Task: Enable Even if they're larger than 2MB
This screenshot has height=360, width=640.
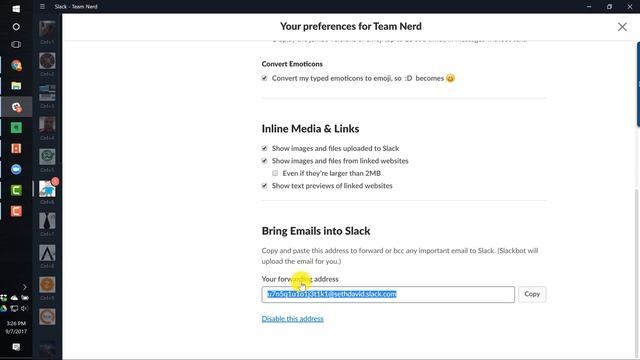Action: pyautogui.click(x=275, y=173)
